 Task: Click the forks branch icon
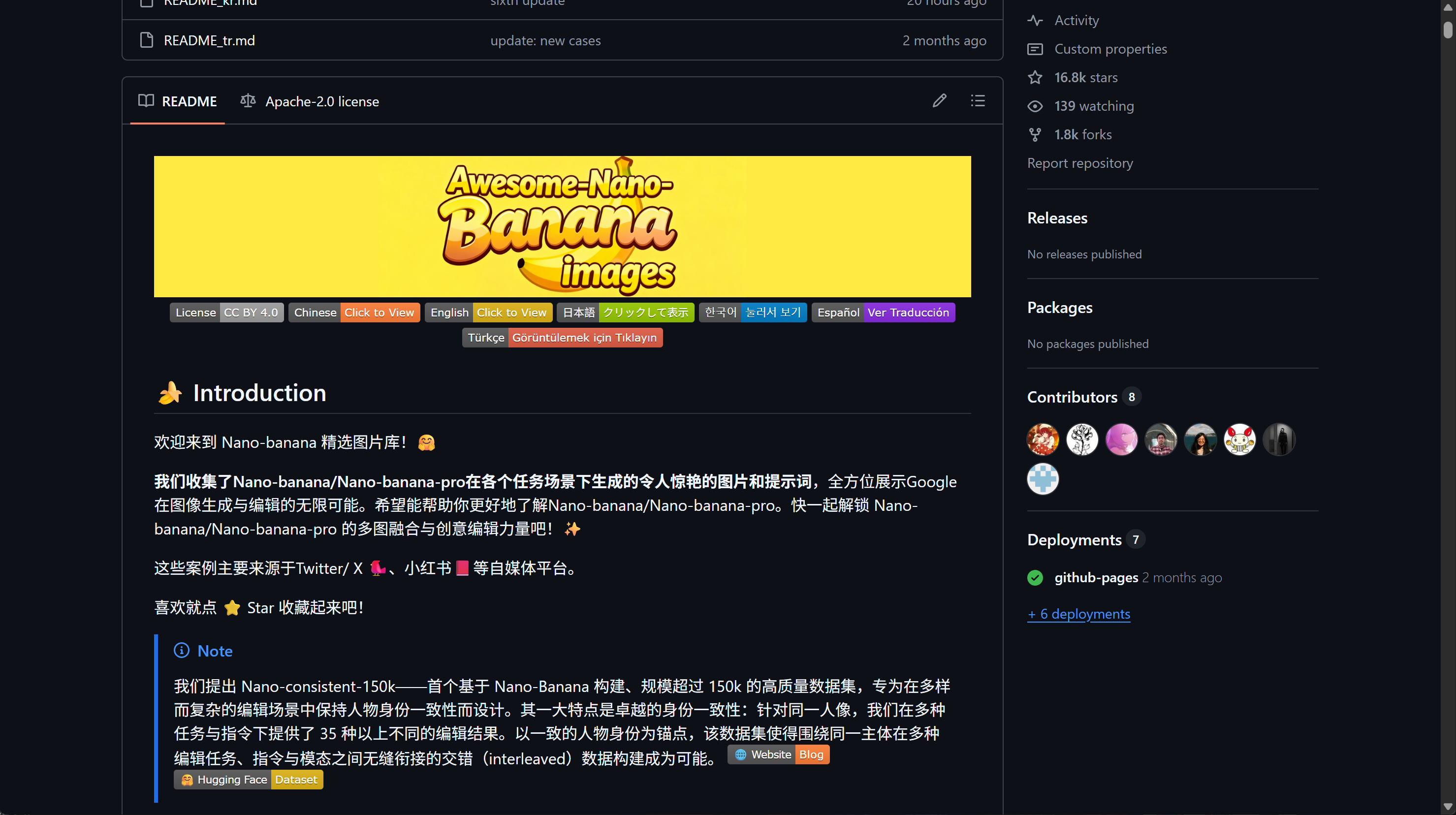1035,134
